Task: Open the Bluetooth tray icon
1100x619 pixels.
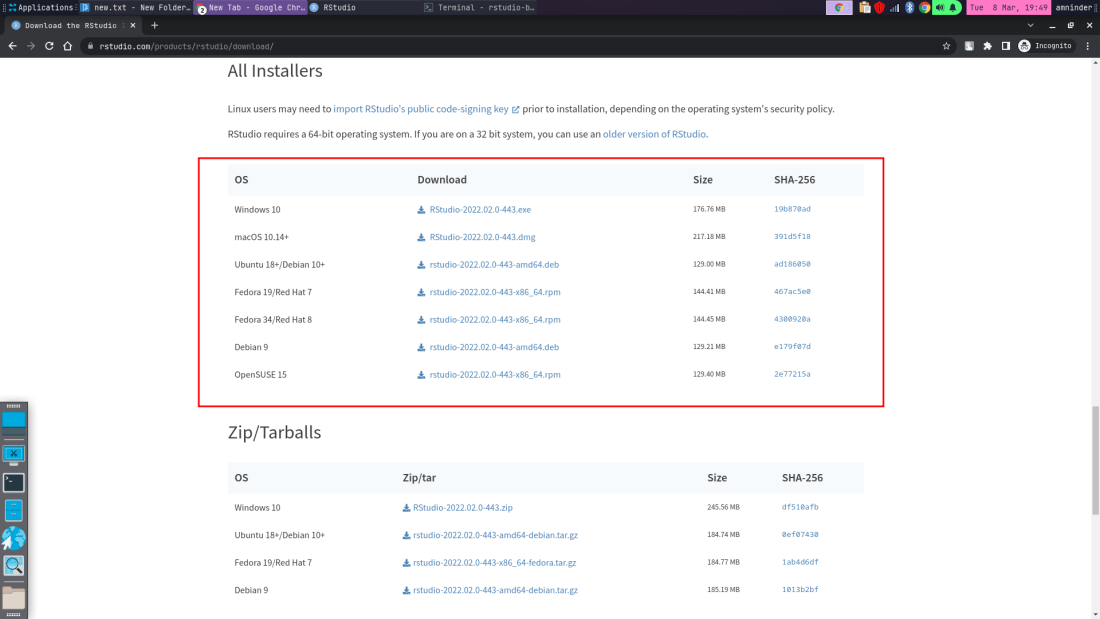Action: point(910,8)
